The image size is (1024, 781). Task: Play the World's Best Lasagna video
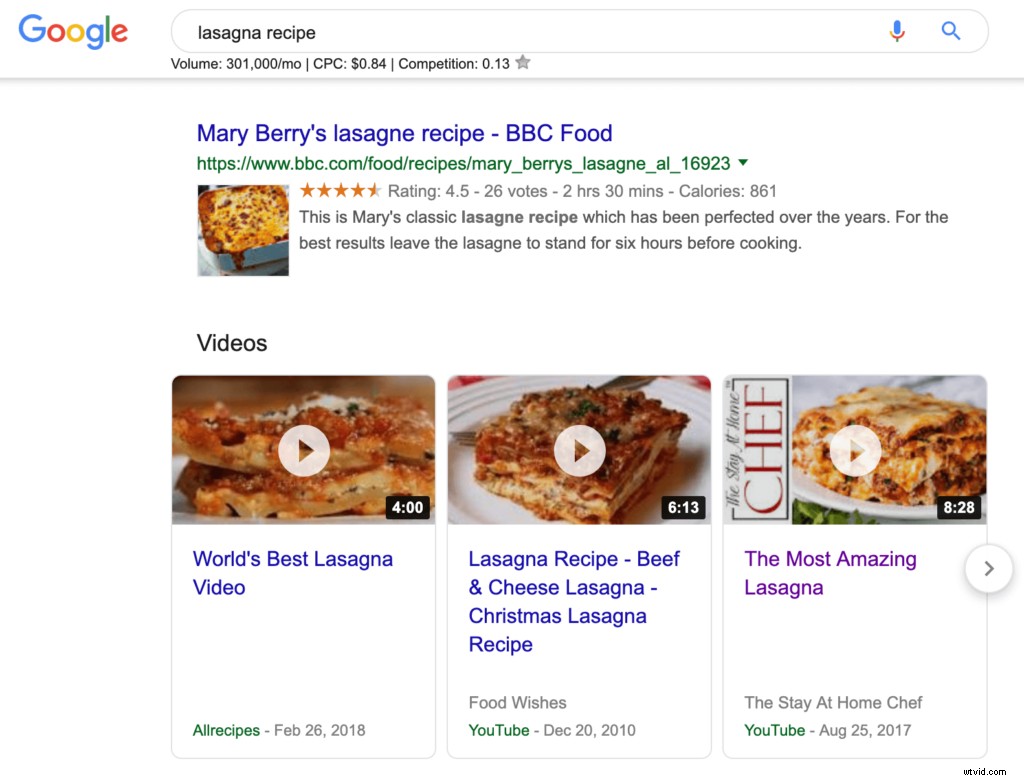click(304, 450)
